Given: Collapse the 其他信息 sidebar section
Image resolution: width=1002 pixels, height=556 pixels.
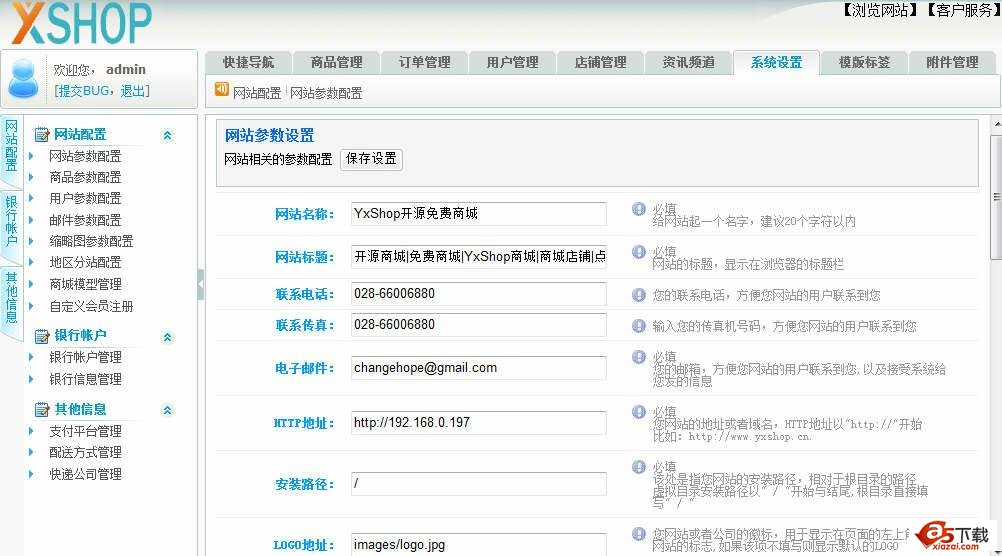Looking at the screenshot, I should coord(167,410).
